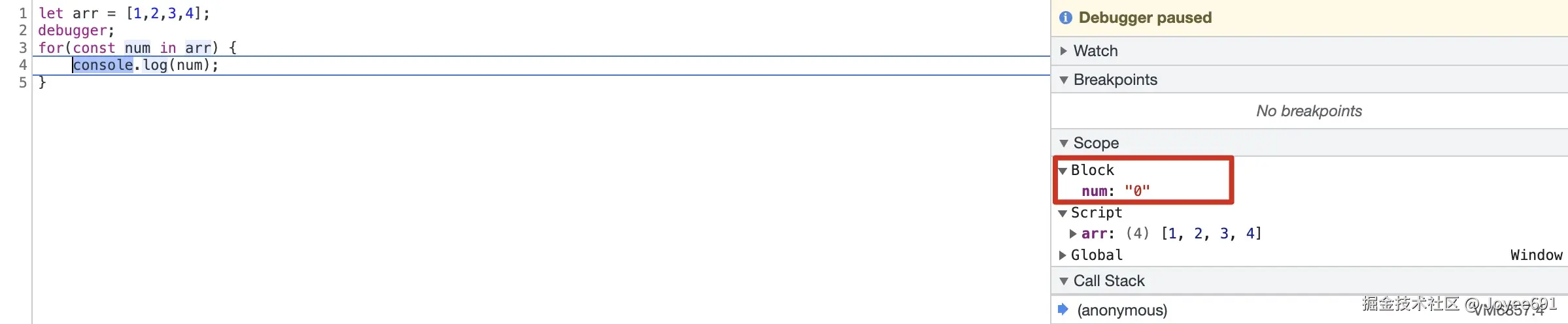The height and width of the screenshot is (324, 1568).
Task: Click line number 5 in gutter
Action: pyautogui.click(x=23, y=82)
